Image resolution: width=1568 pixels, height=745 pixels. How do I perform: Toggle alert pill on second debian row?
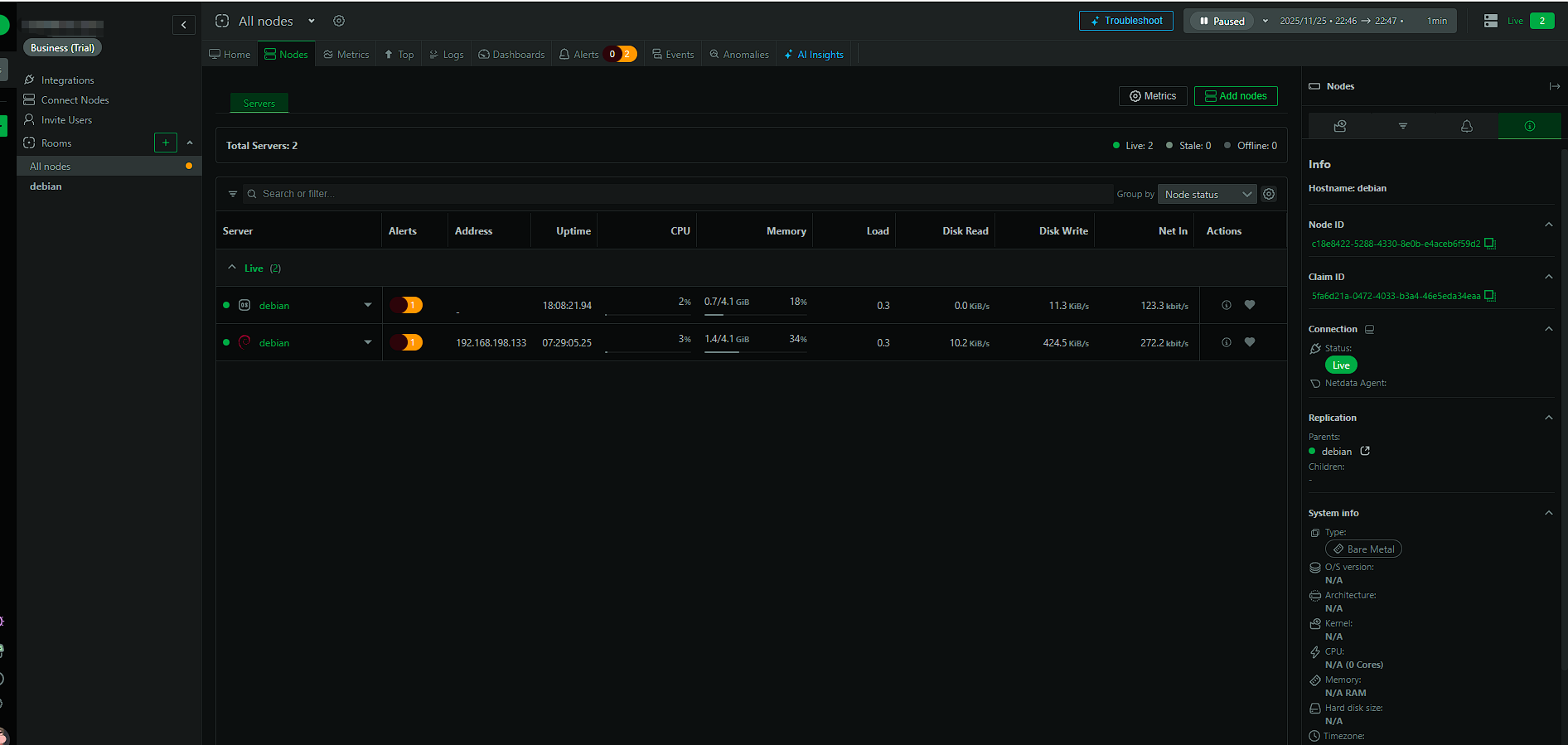tap(406, 342)
